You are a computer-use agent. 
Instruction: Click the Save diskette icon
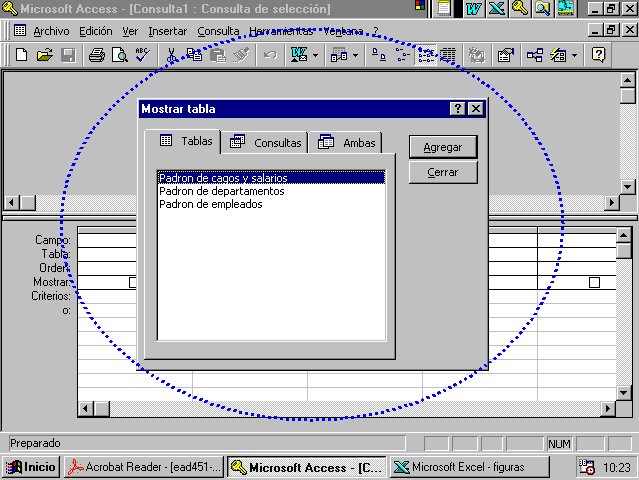point(68,55)
